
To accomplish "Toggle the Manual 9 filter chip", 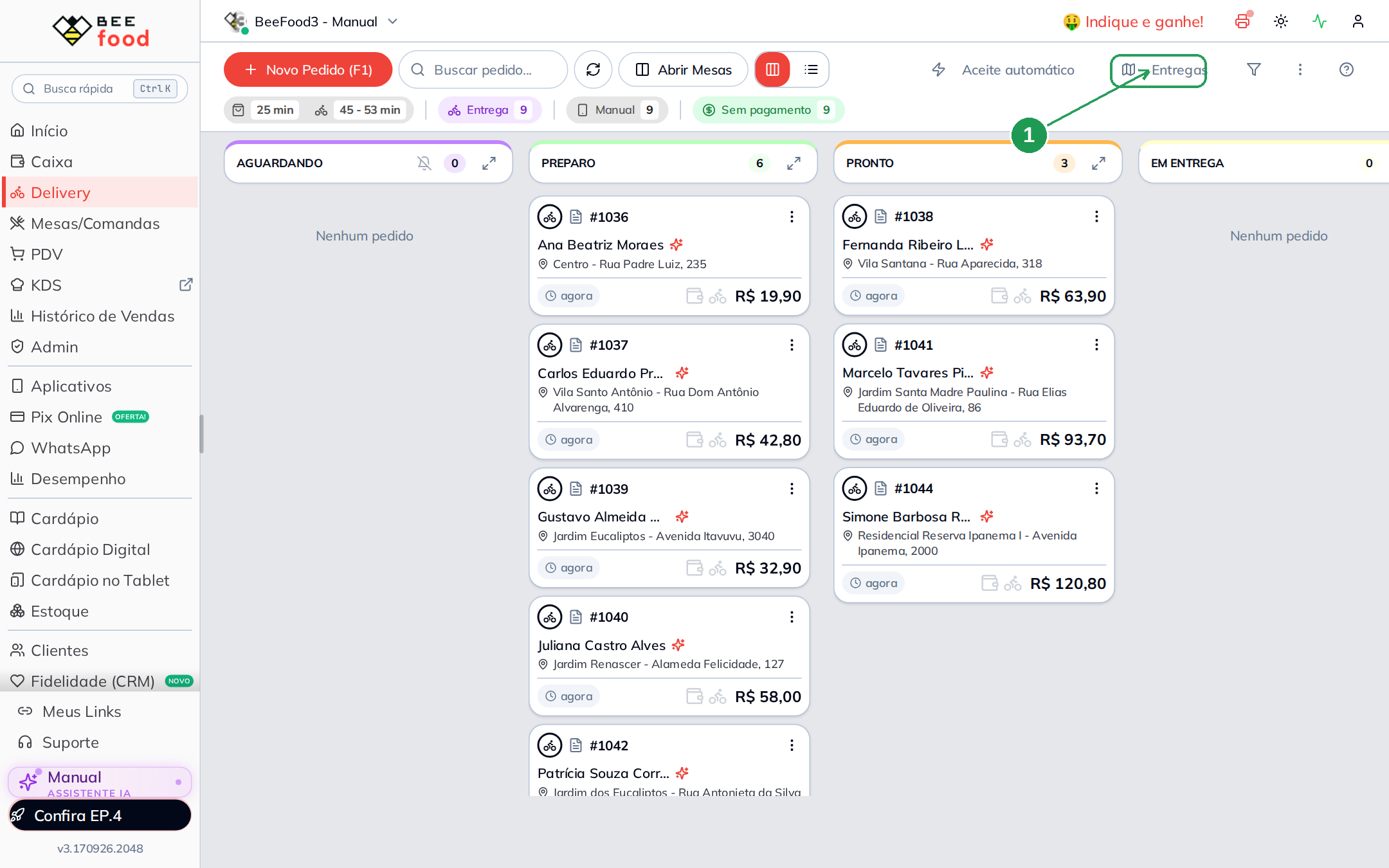I will tap(616, 110).
